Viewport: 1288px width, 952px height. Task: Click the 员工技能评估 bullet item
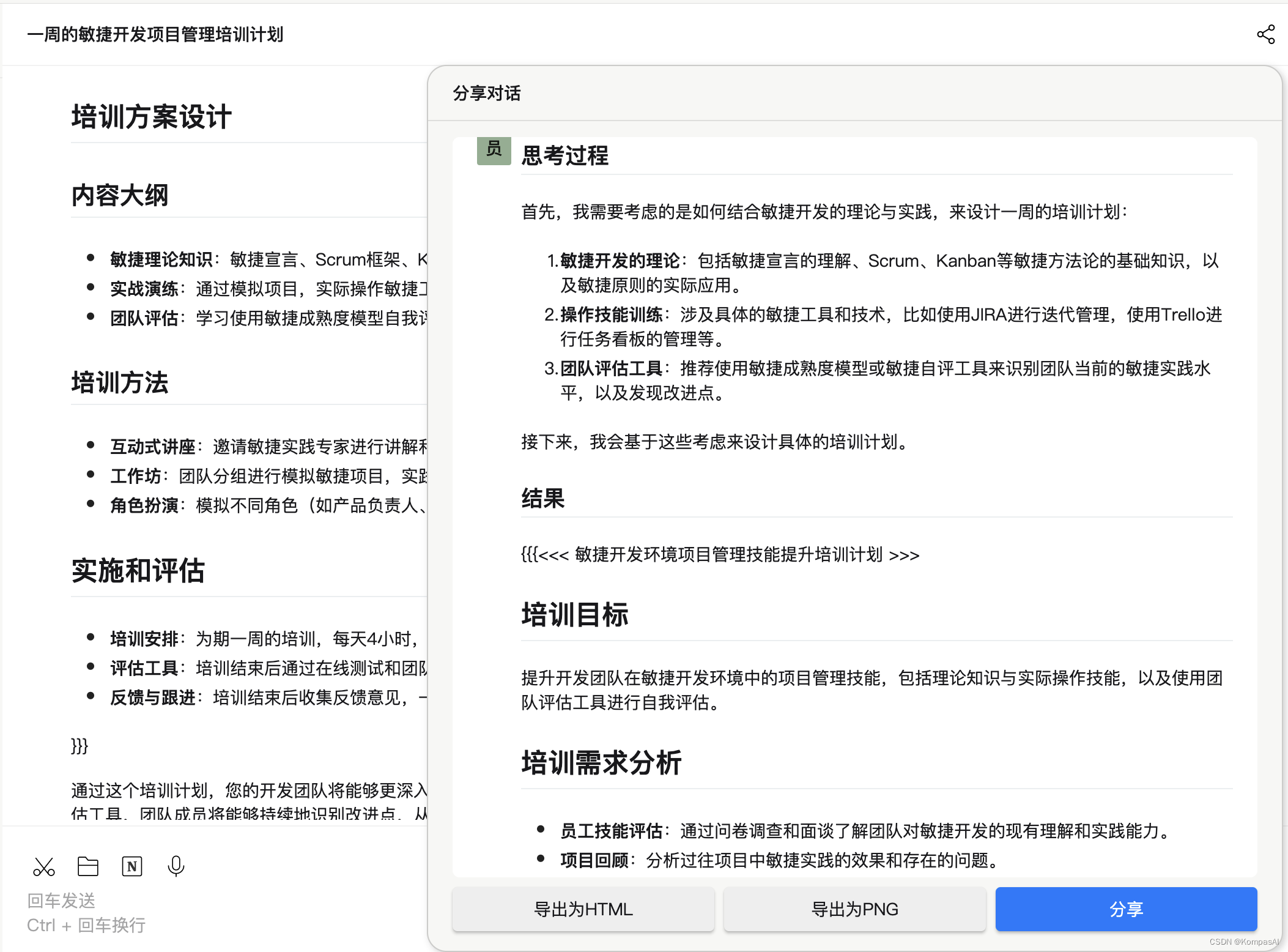611,831
